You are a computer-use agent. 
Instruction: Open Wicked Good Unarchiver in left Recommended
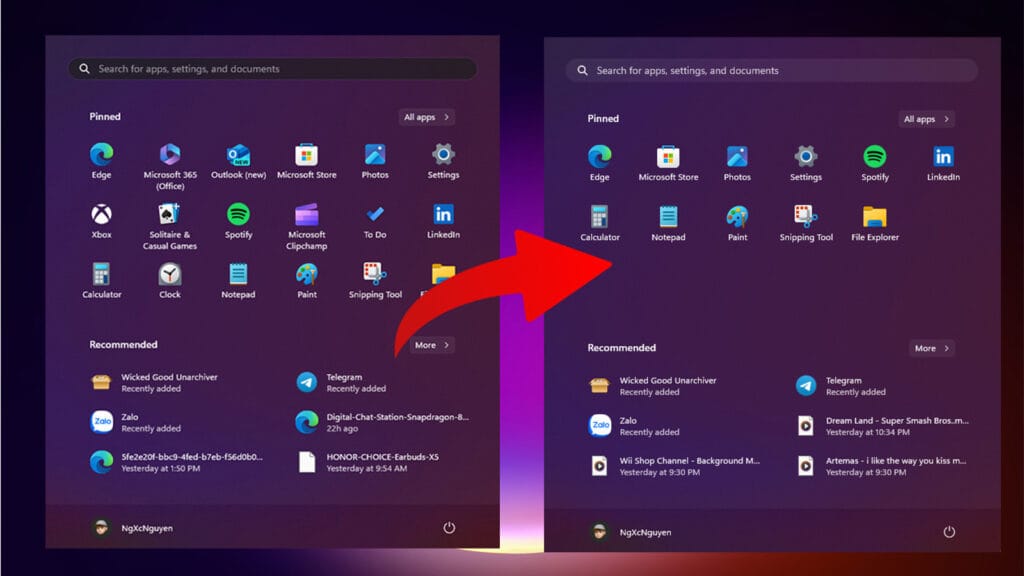(x=154, y=383)
